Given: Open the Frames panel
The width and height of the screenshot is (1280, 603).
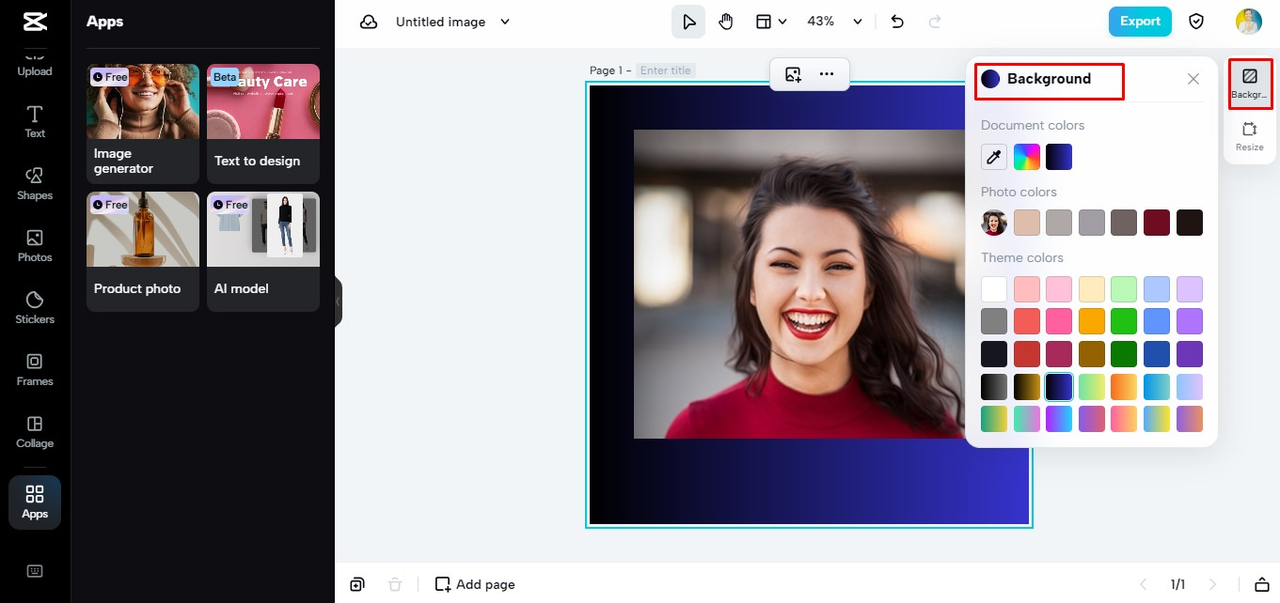Looking at the screenshot, I should [x=35, y=369].
